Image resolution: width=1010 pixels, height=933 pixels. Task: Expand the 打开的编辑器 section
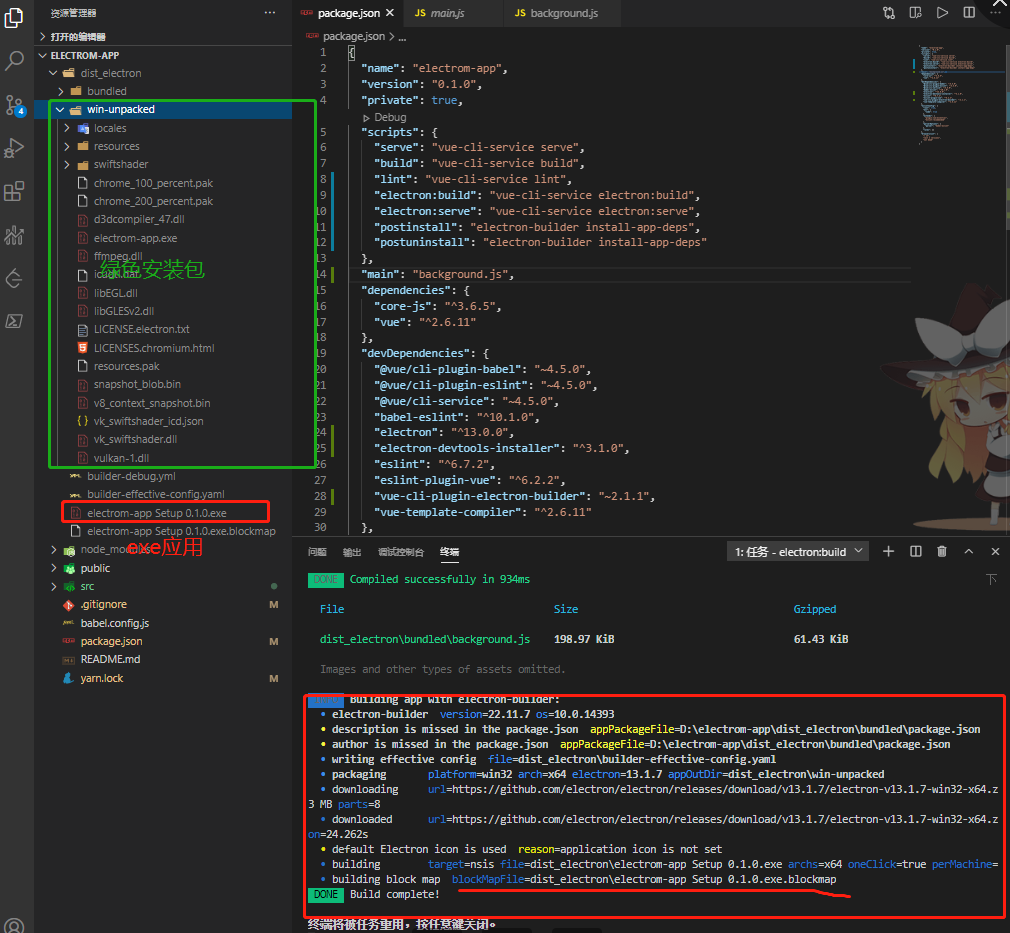164,37
